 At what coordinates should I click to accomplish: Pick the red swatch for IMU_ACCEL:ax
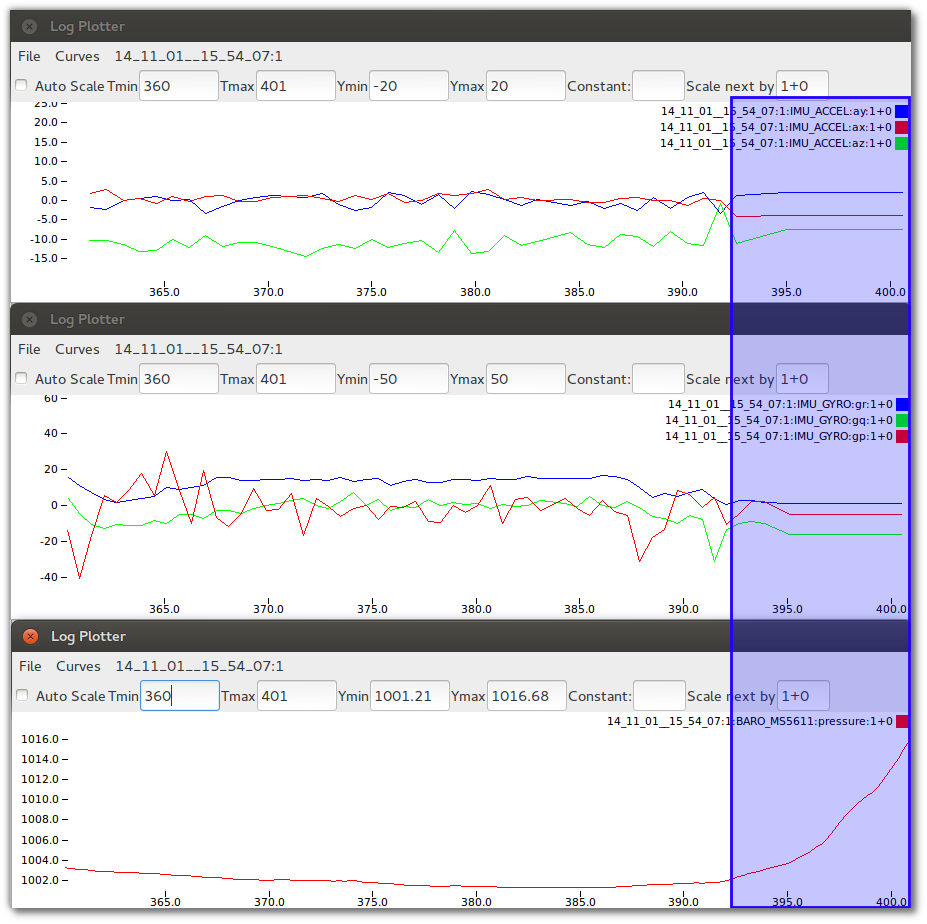point(902,127)
